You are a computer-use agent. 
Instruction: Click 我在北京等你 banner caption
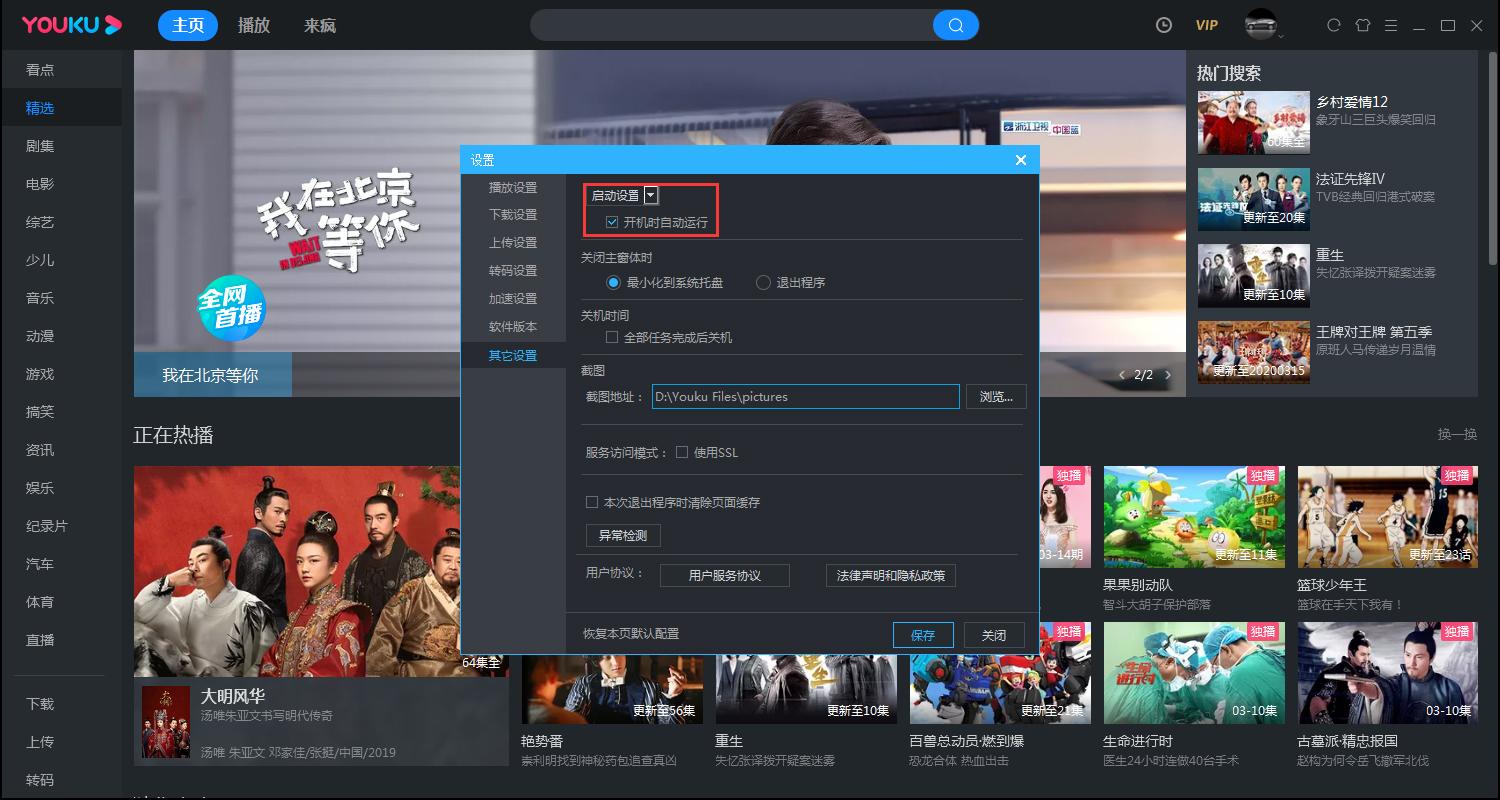coord(210,376)
